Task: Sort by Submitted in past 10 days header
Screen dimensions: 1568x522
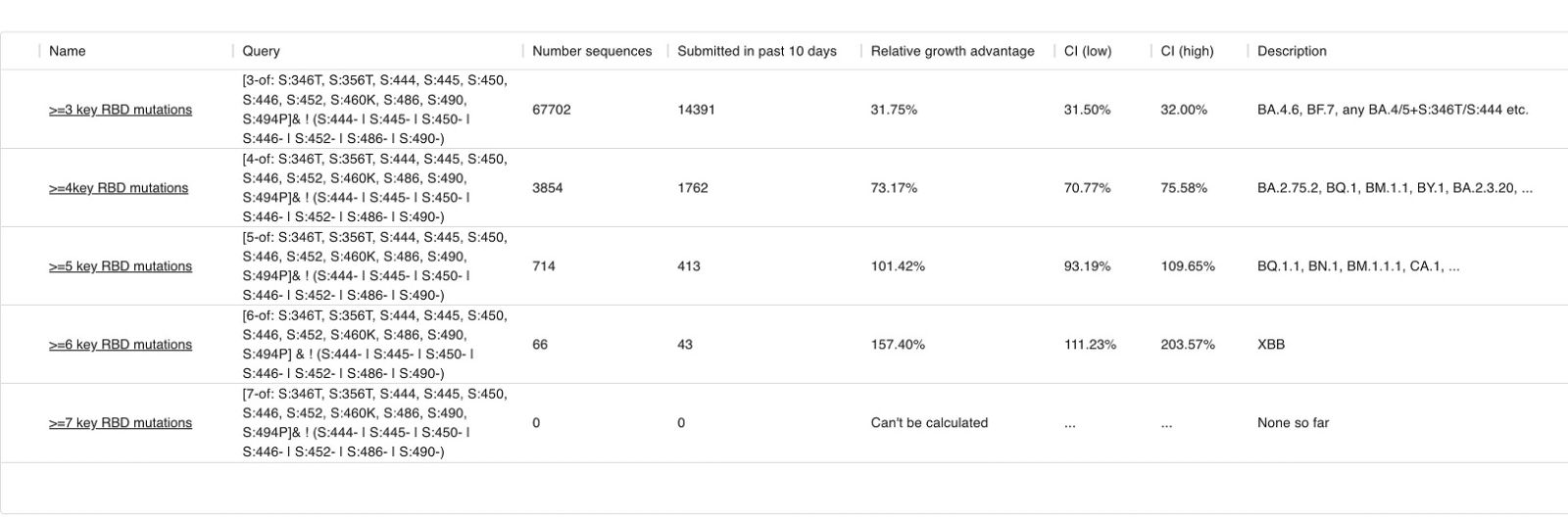Action: [757, 51]
